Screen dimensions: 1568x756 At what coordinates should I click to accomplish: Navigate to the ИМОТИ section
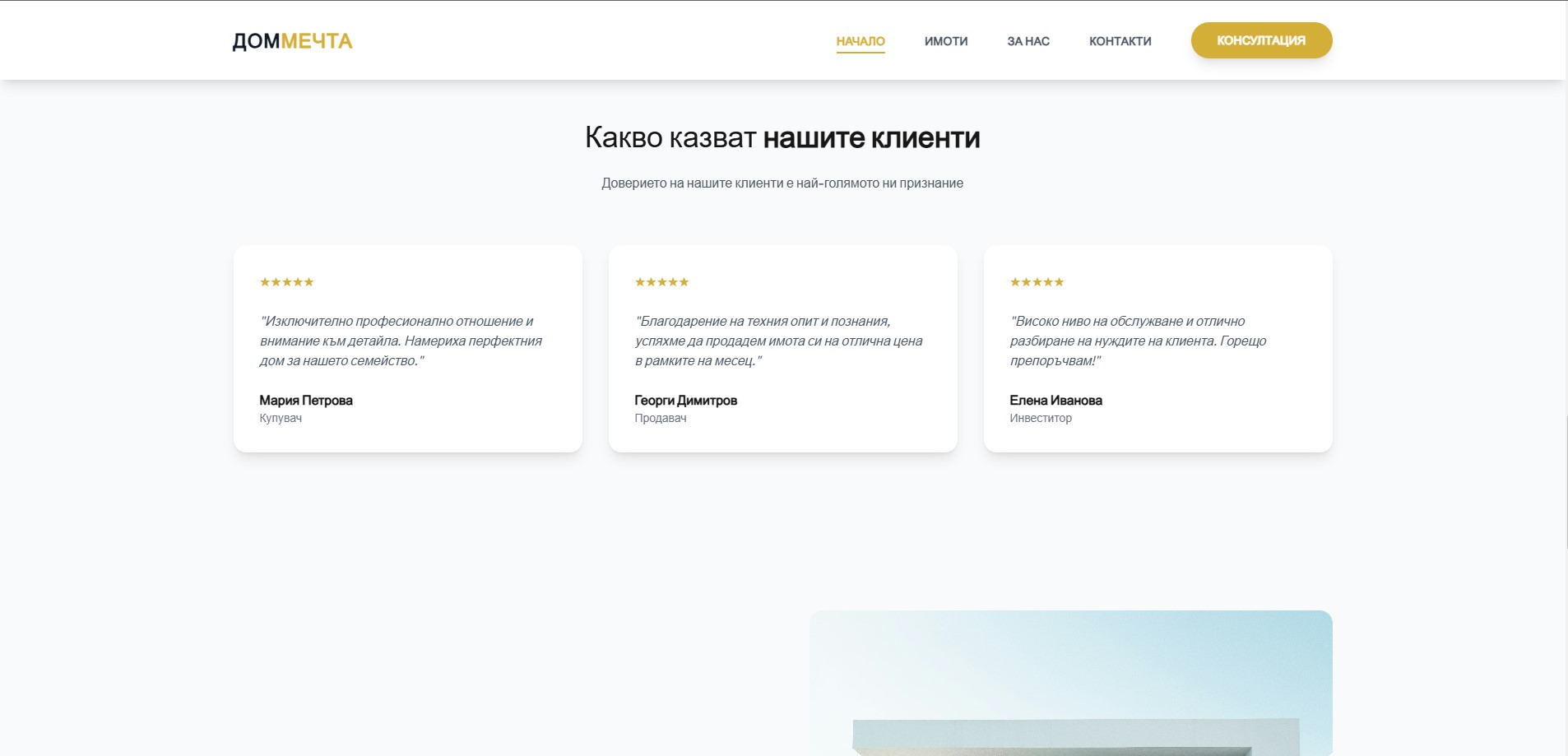[x=946, y=40]
